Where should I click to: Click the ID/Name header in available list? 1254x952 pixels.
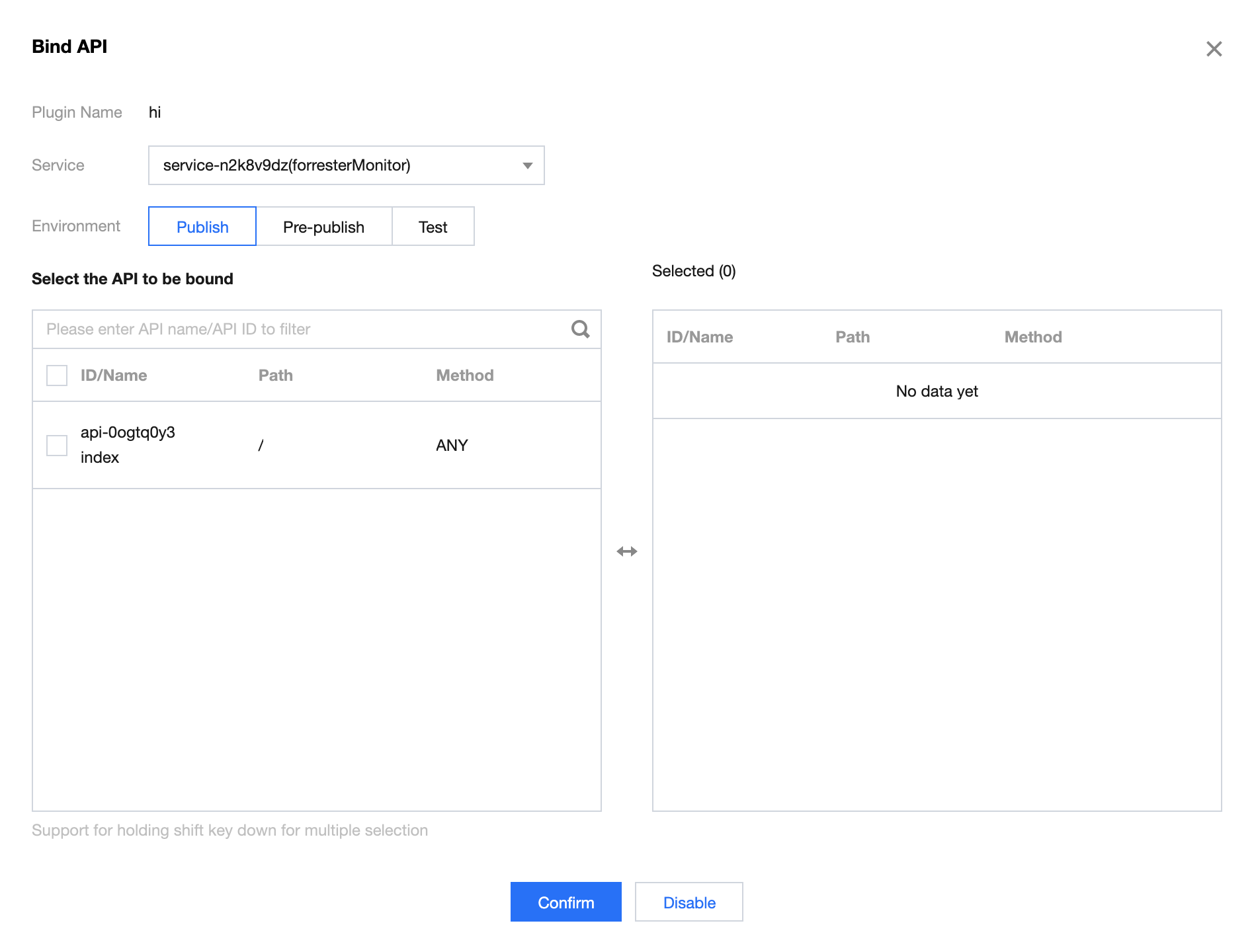pyautogui.click(x=114, y=376)
